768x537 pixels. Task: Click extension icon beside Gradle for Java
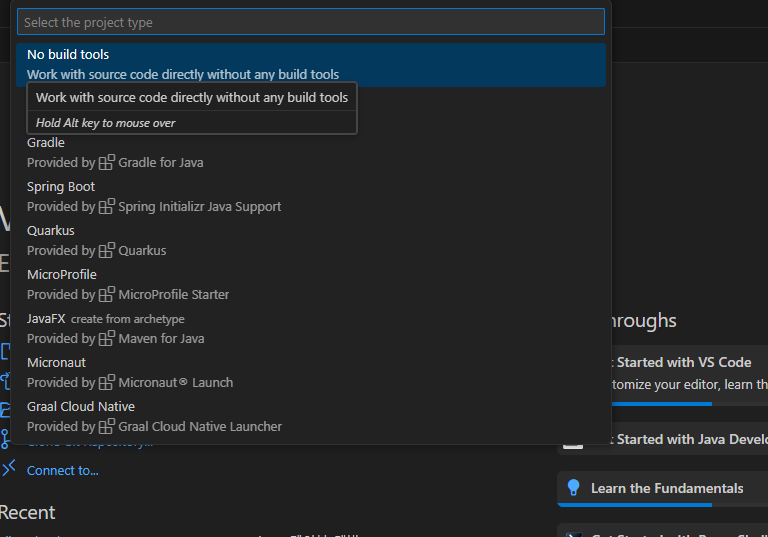coord(107,162)
